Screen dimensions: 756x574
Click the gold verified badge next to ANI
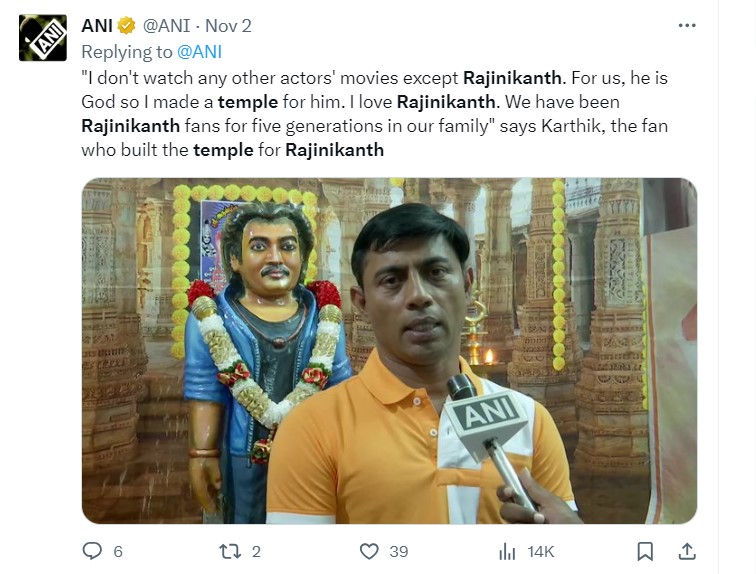coord(127,26)
